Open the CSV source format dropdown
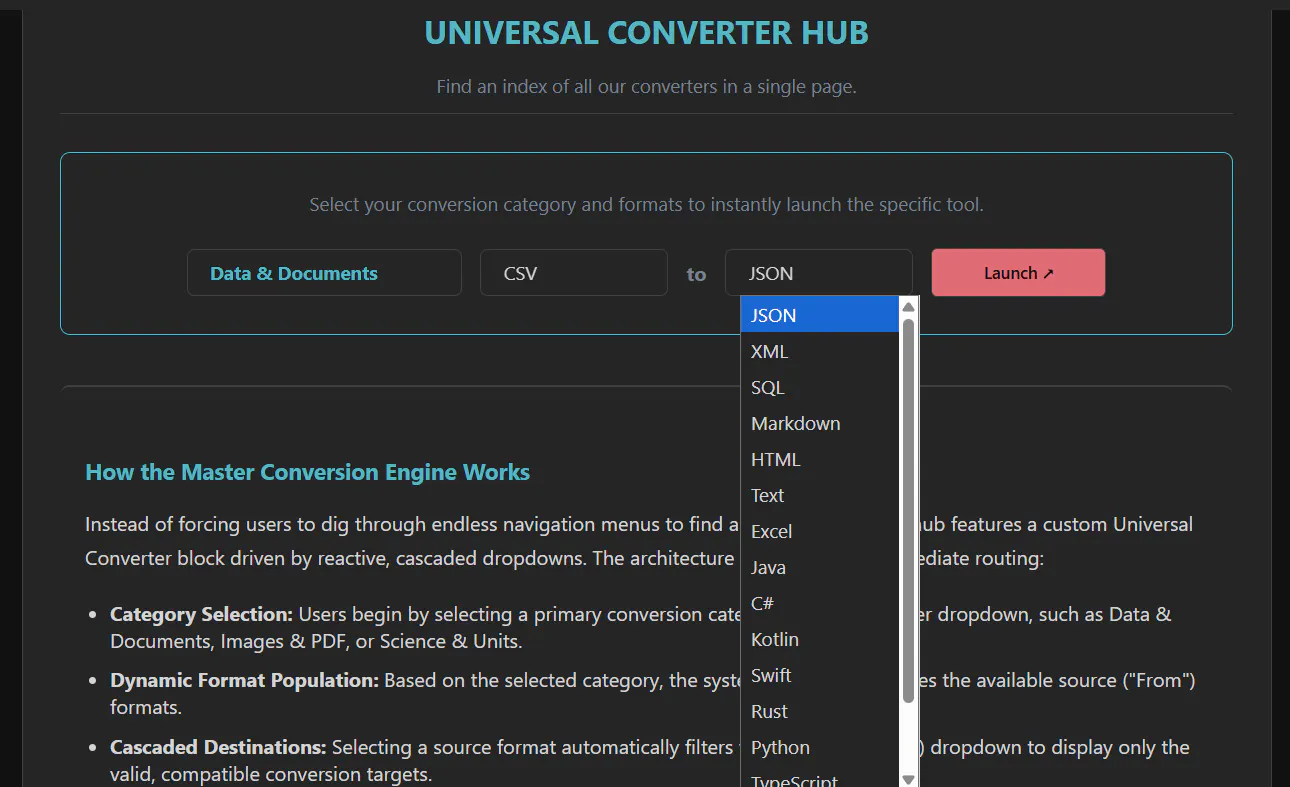This screenshot has height=787, width=1290. point(574,273)
